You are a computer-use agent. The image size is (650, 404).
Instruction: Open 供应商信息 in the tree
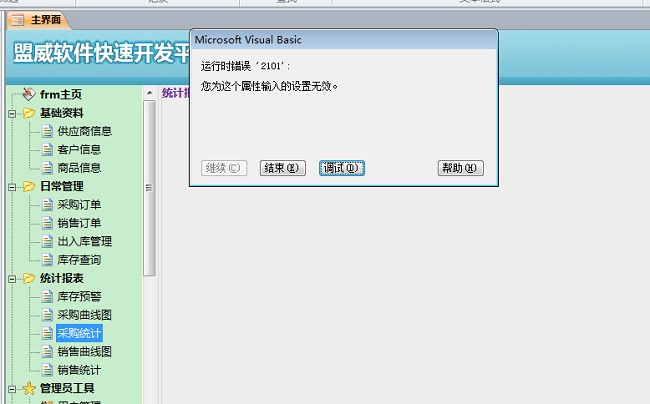(85, 131)
